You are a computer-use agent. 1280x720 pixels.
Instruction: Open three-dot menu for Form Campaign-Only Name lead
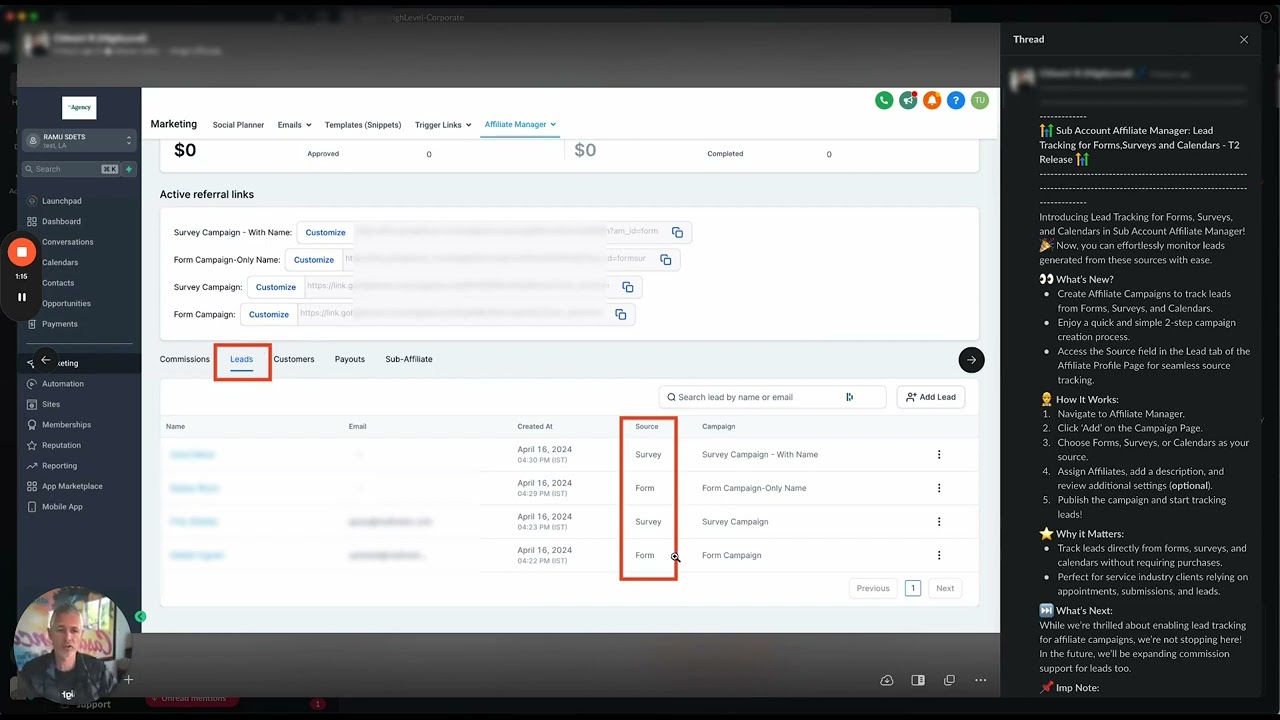[939, 488]
